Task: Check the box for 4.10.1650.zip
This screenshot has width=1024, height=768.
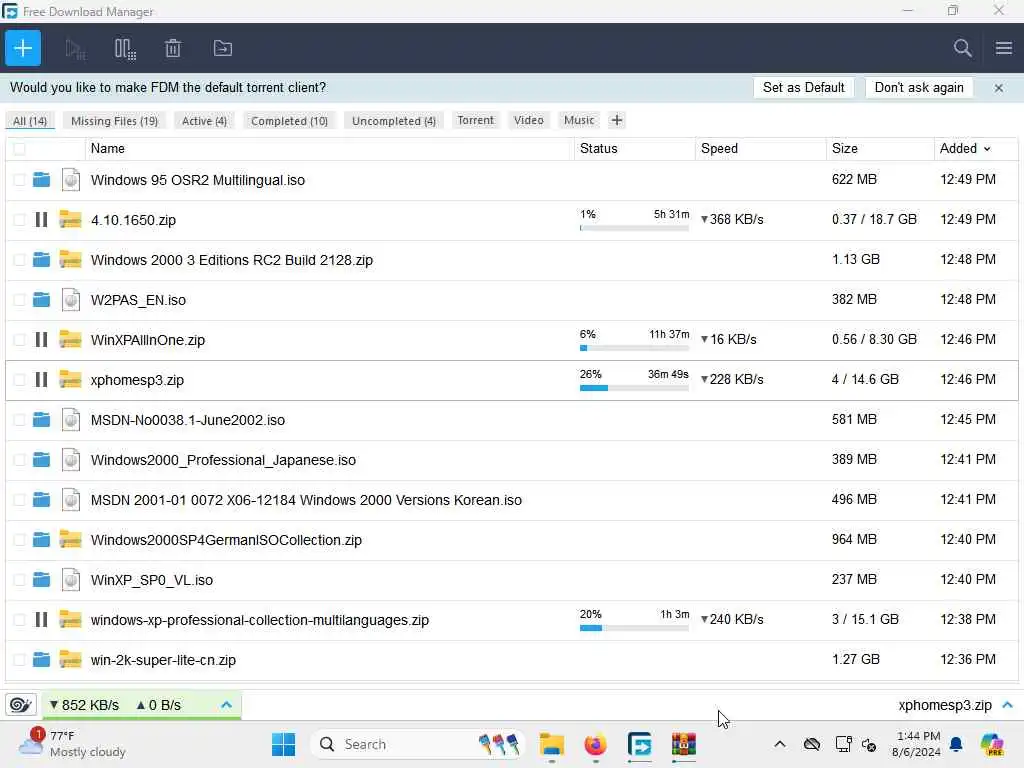Action: pyautogui.click(x=20, y=219)
